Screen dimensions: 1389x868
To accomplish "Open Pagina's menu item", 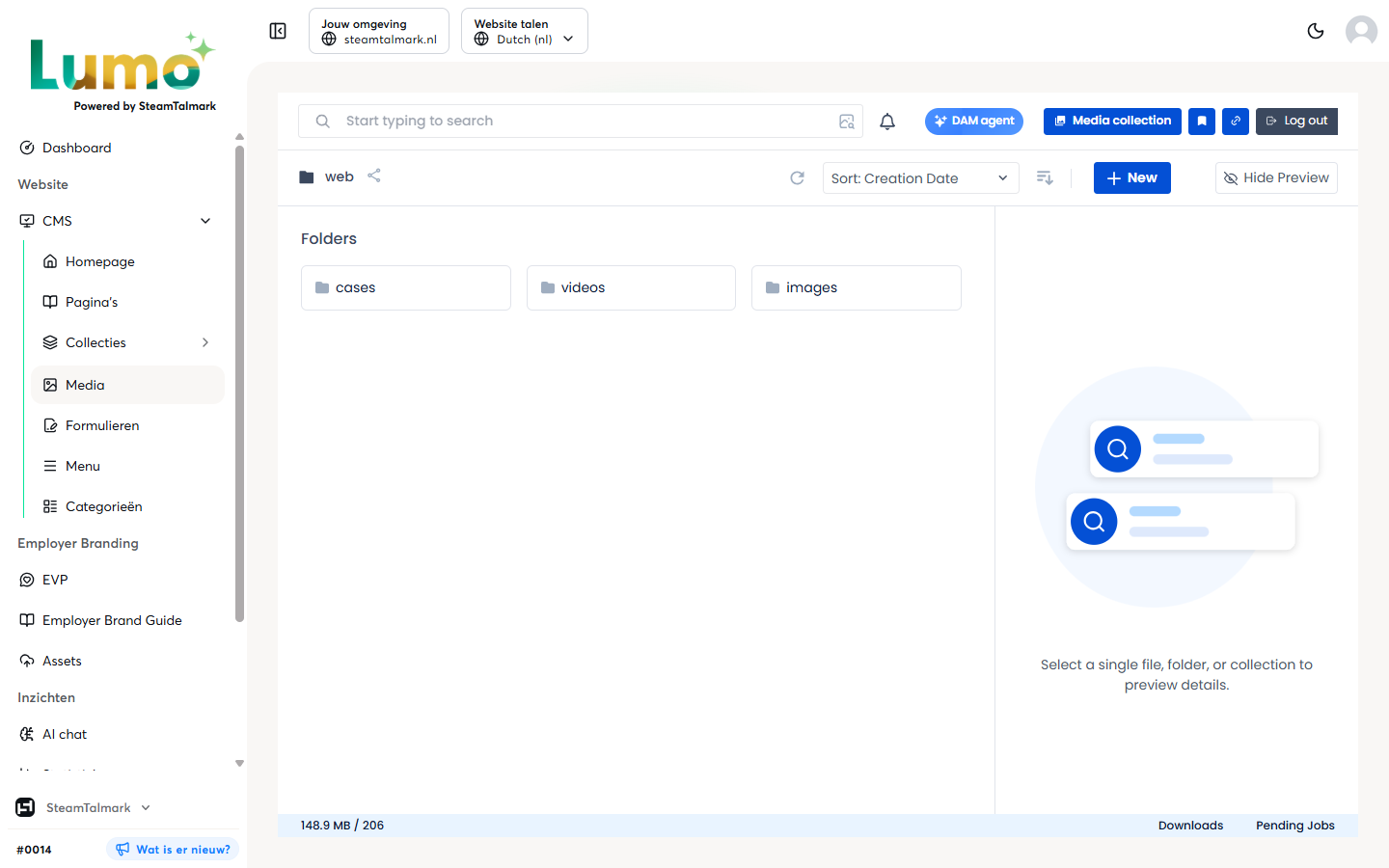I will [80, 302].
